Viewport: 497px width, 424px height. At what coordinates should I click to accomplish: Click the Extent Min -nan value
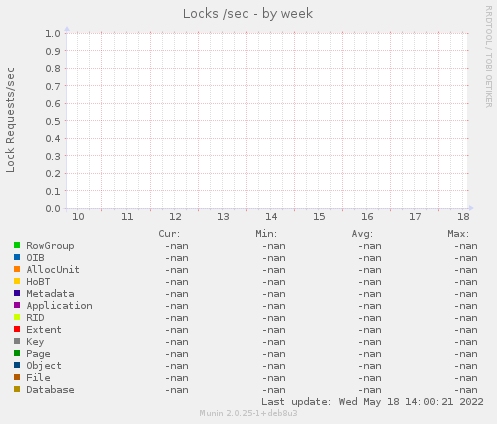click(274, 330)
